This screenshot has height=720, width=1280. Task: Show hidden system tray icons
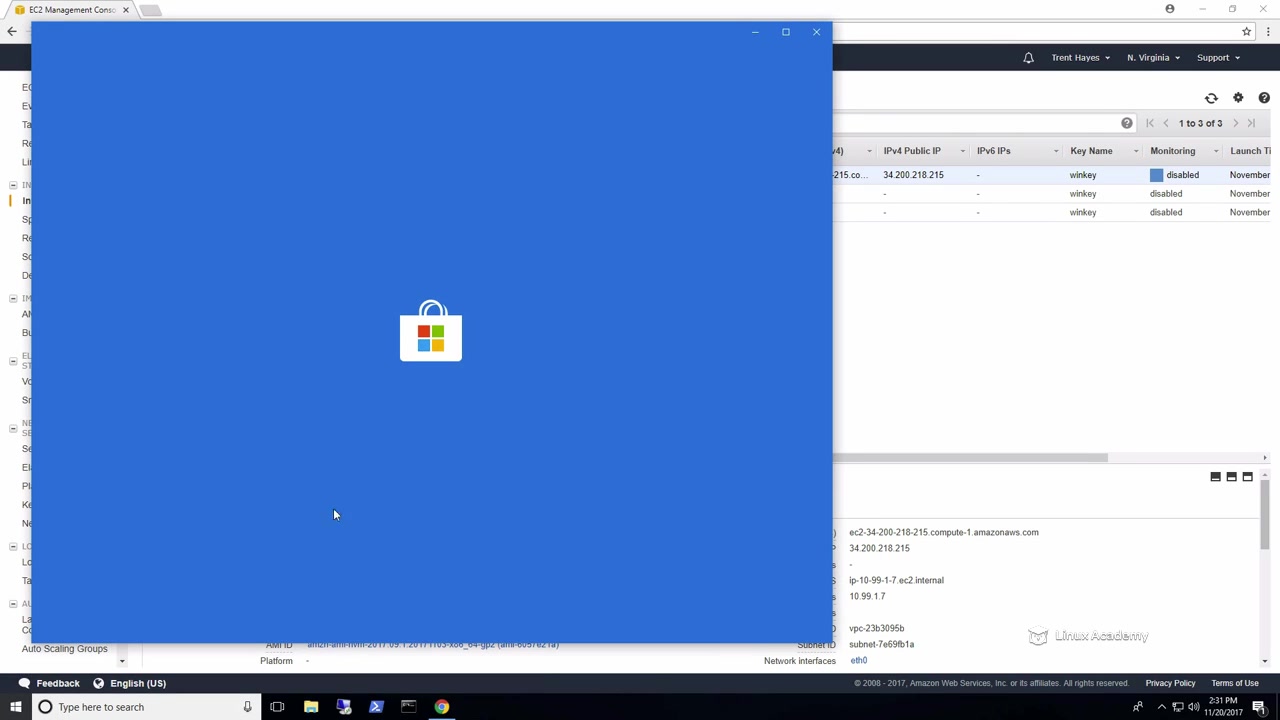[x=1161, y=707]
